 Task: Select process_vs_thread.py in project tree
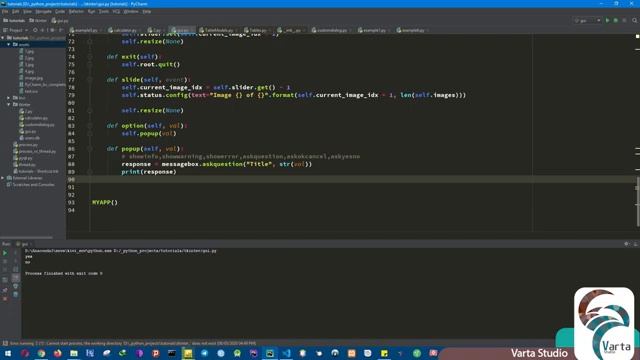[34, 151]
